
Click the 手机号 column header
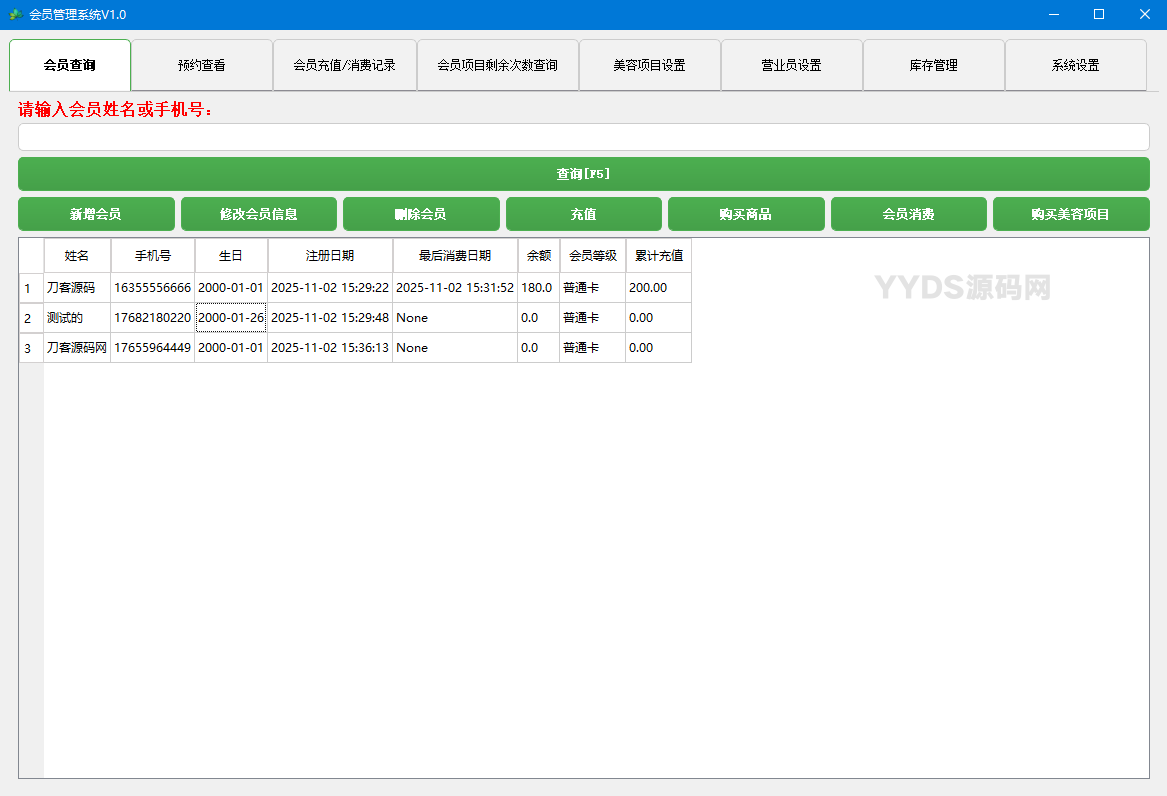(x=152, y=255)
